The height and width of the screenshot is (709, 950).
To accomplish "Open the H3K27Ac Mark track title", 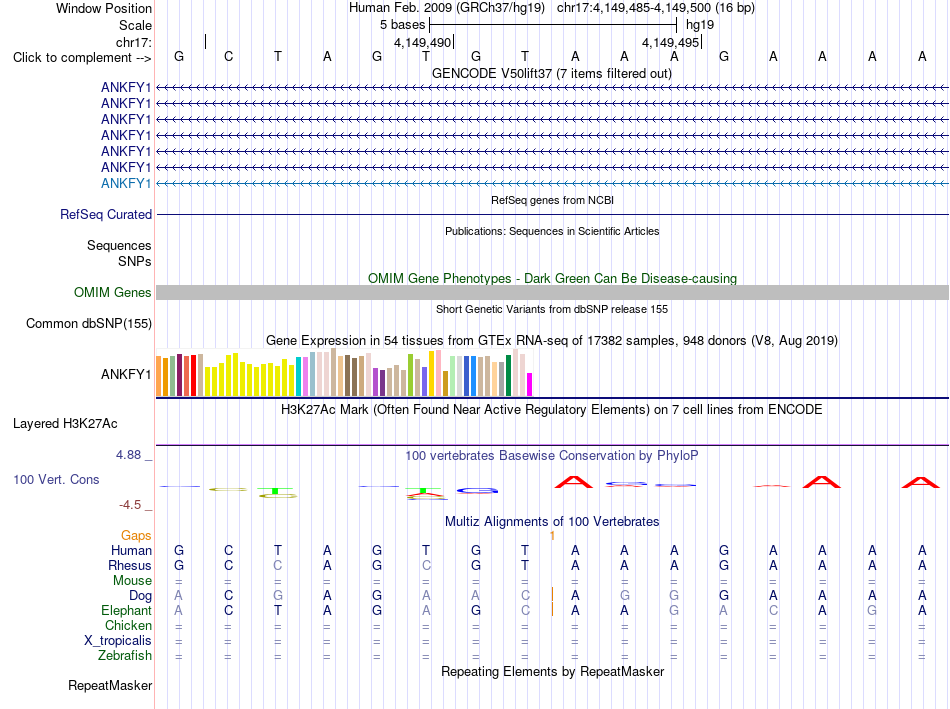I will 552,410.
